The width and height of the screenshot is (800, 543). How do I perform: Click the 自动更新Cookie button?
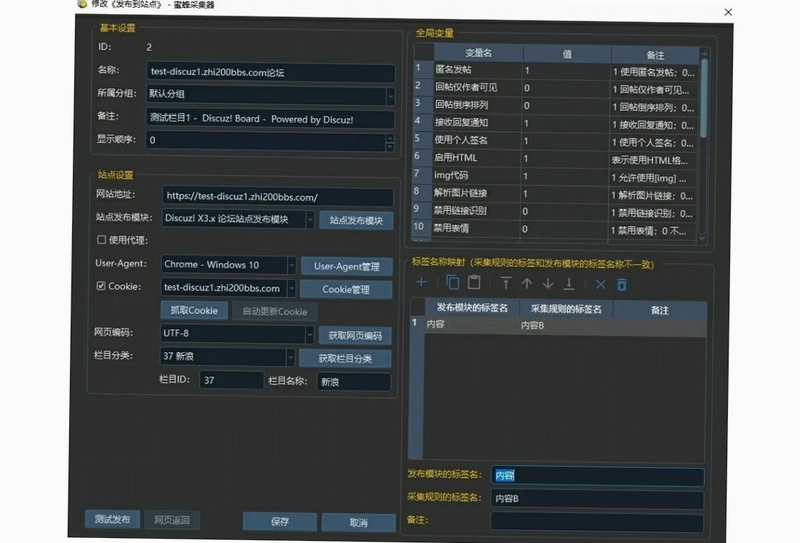click(274, 311)
